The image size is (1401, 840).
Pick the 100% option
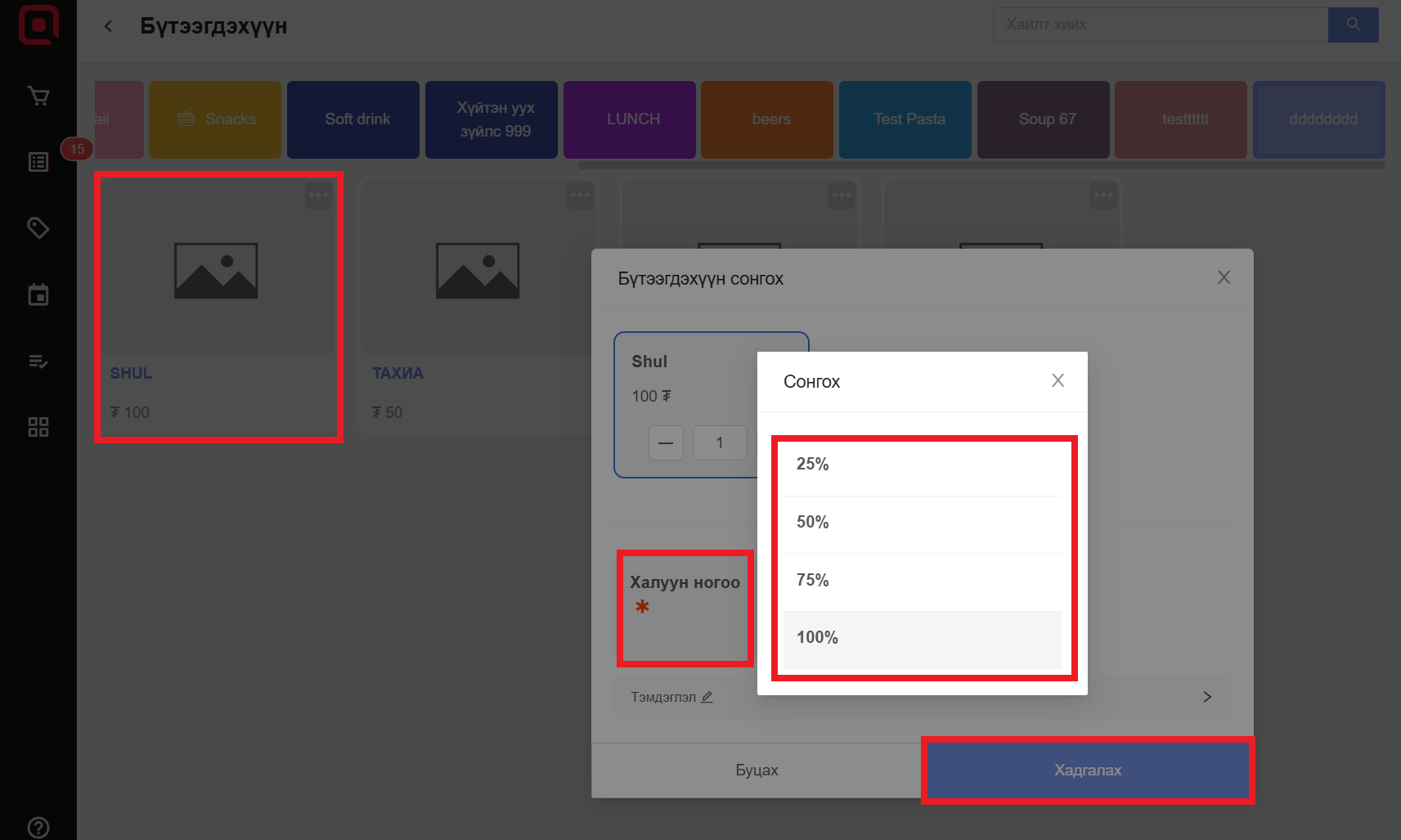[922, 638]
